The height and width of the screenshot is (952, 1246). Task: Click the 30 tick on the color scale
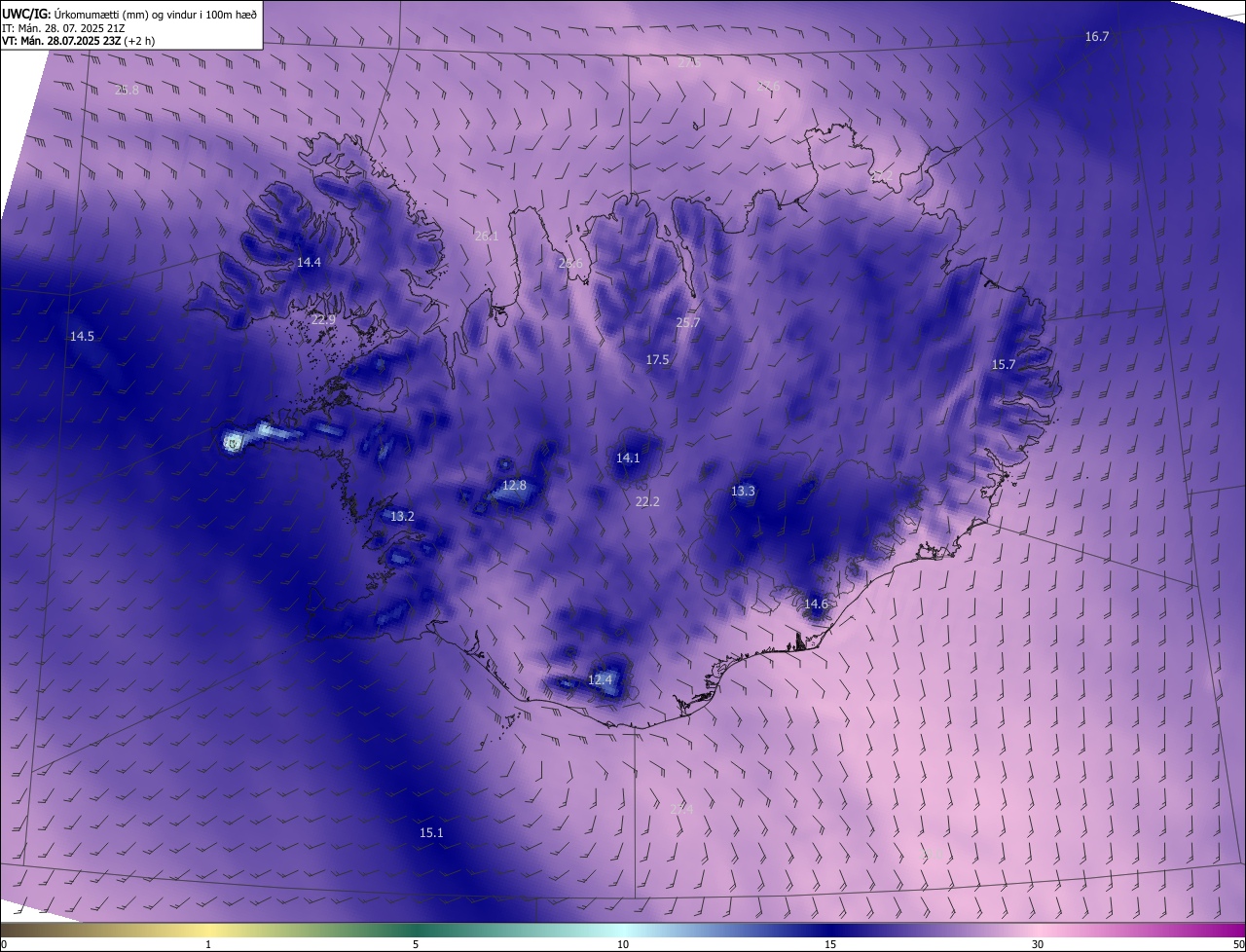[x=1038, y=945]
